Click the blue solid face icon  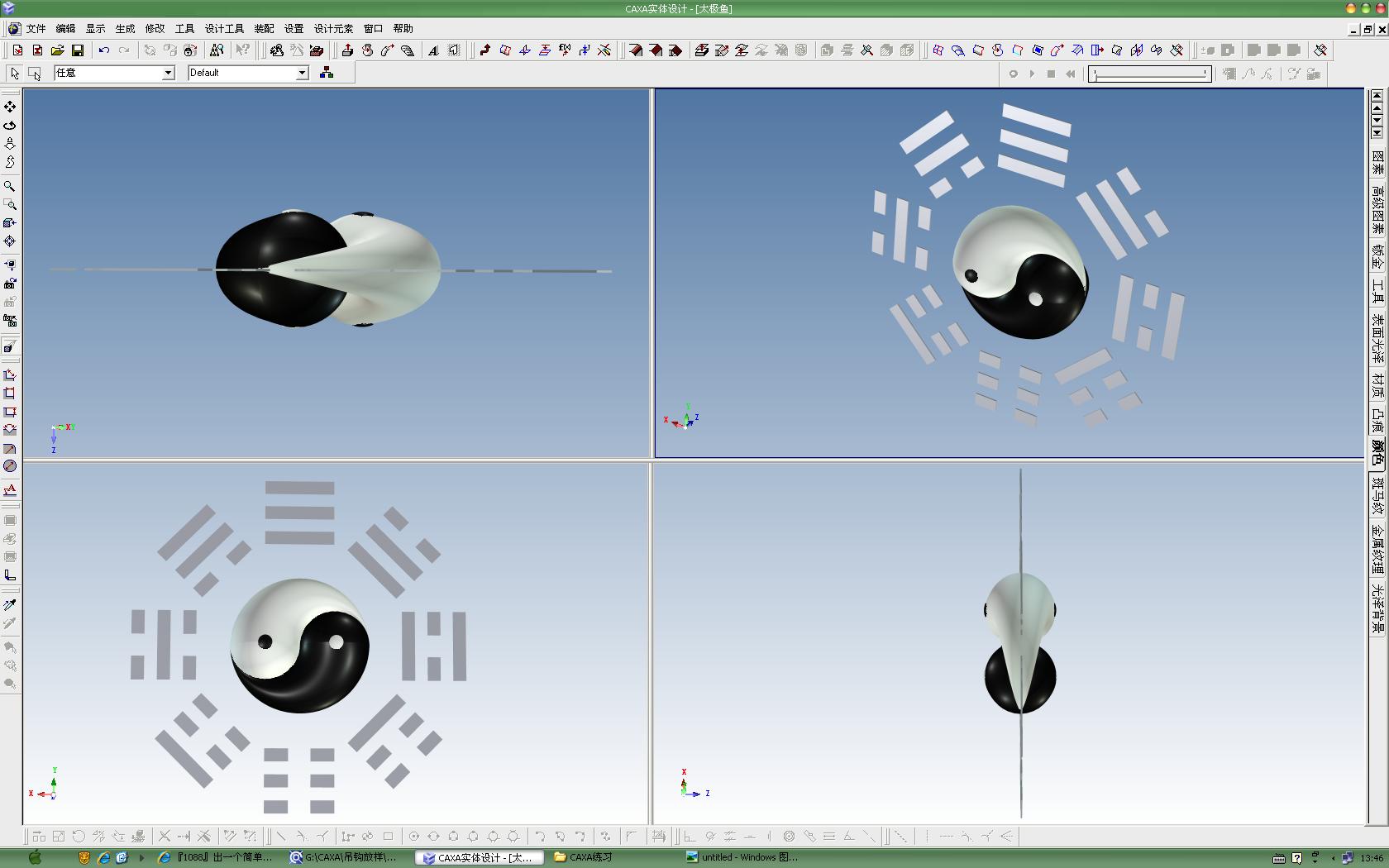1038,50
